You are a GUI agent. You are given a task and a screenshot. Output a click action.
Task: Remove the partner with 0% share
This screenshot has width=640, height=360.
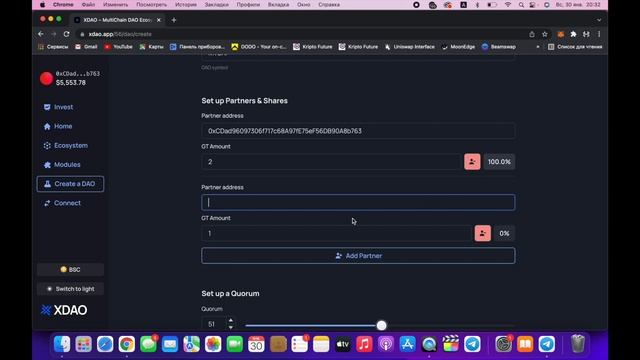(x=483, y=233)
